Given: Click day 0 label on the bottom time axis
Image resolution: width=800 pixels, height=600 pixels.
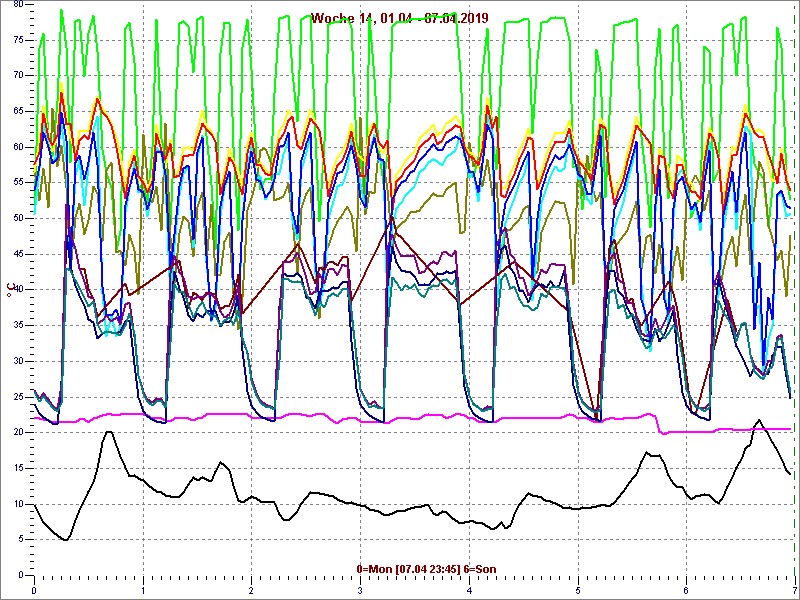Looking at the screenshot, I should 34,591.
